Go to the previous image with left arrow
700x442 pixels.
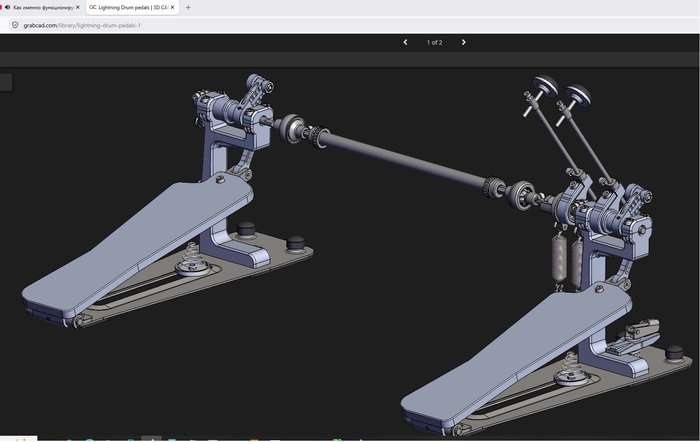point(405,42)
